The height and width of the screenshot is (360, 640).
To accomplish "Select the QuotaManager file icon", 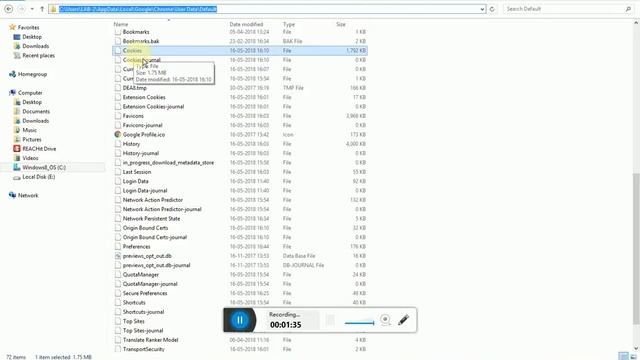I will pyautogui.click(x=118, y=275).
